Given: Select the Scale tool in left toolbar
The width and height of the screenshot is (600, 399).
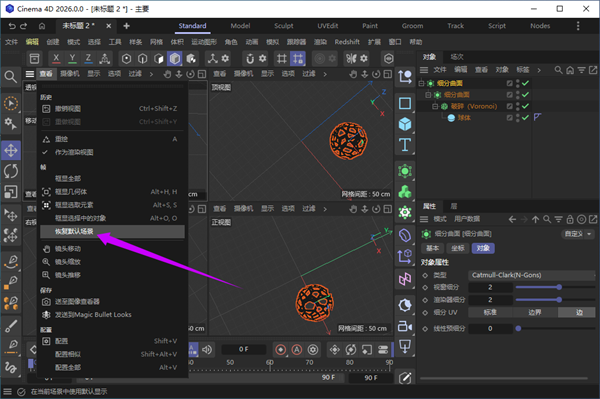Looking at the screenshot, I should tap(11, 192).
